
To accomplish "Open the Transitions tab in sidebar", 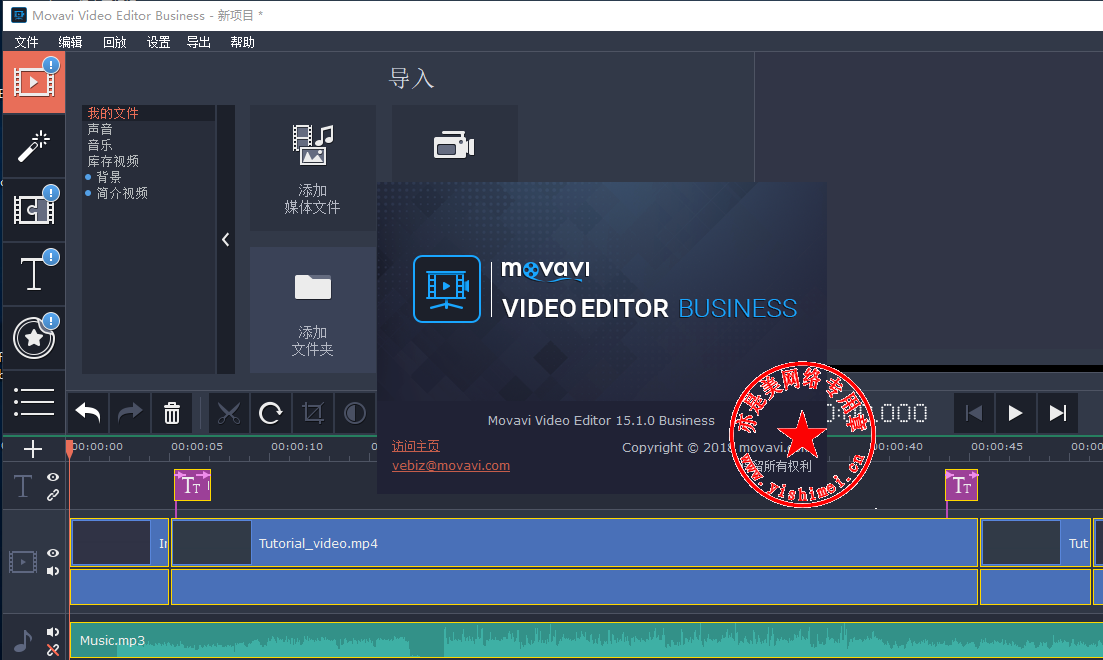I will (34, 210).
